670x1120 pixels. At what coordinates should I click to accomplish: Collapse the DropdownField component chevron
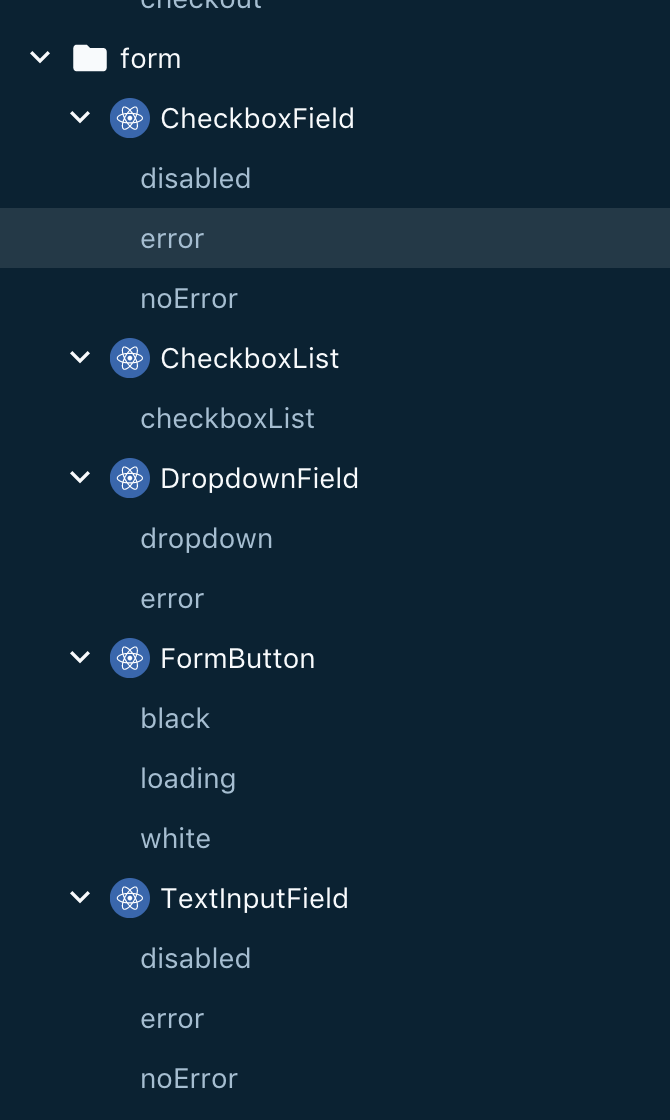tap(80, 478)
